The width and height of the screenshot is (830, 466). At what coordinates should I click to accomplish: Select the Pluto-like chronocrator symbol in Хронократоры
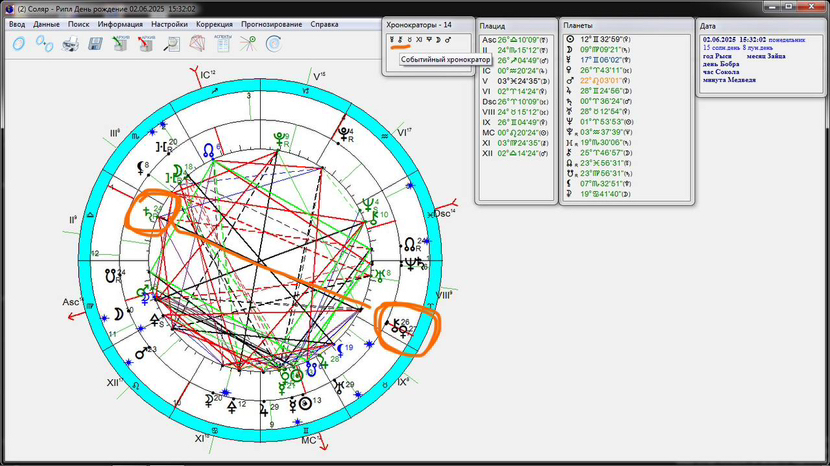click(x=429, y=40)
